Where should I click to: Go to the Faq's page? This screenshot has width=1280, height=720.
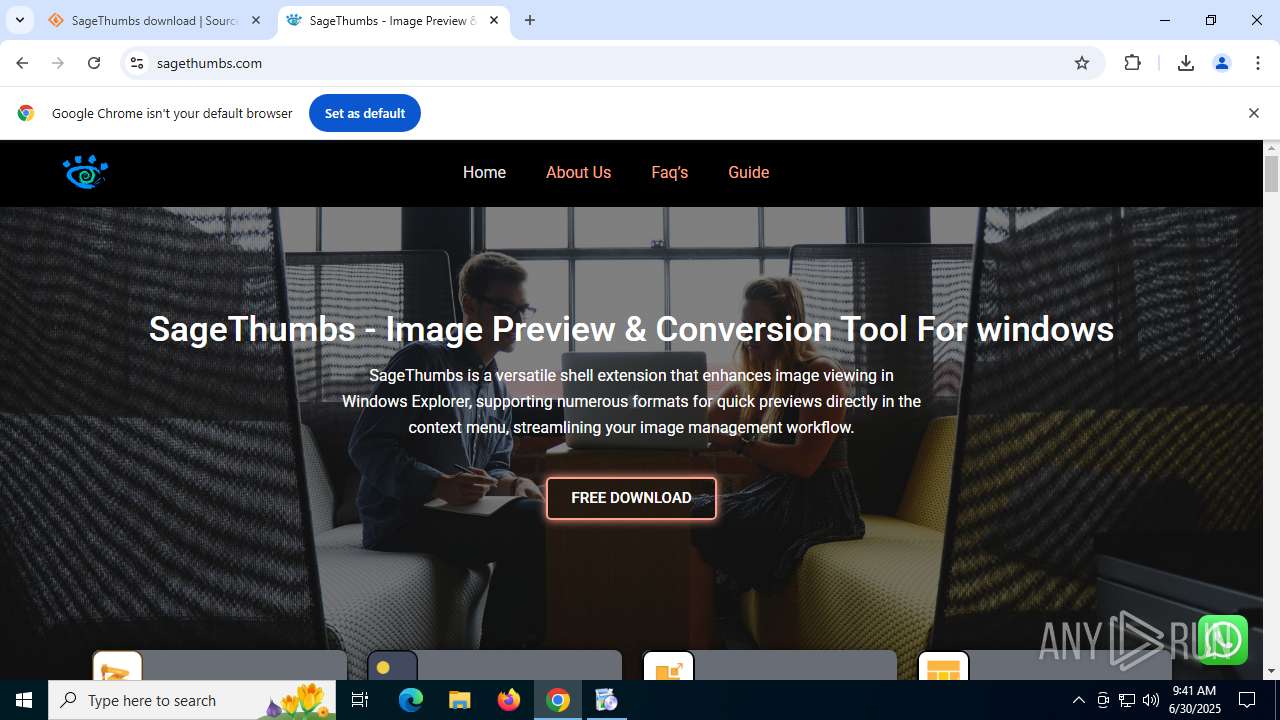tap(669, 172)
